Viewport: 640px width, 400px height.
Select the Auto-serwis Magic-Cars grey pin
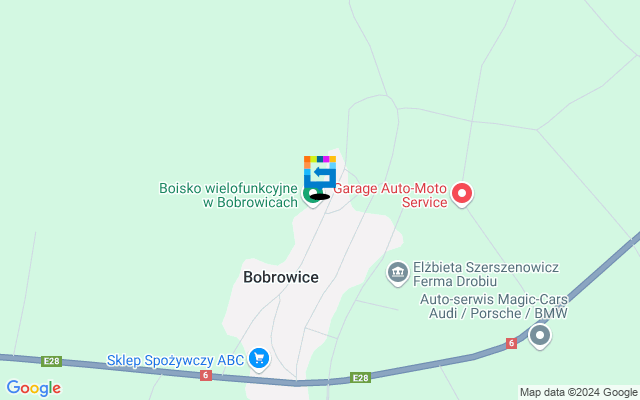pyautogui.click(x=540, y=336)
